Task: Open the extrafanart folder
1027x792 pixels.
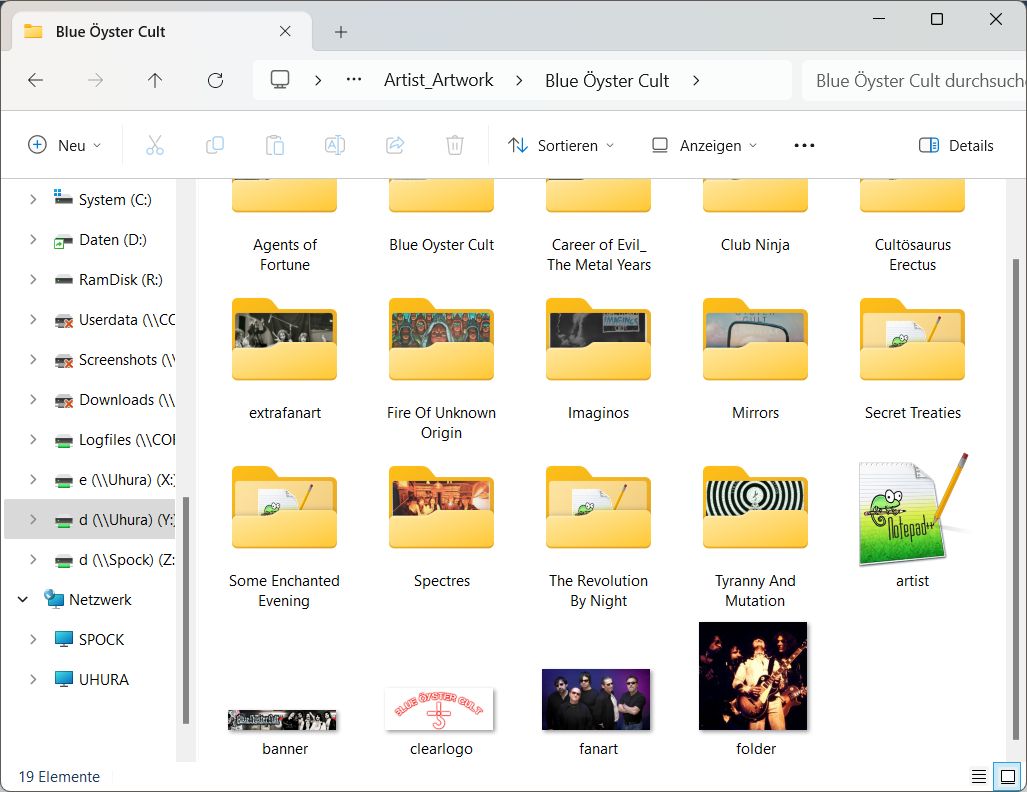Action: (284, 360)
